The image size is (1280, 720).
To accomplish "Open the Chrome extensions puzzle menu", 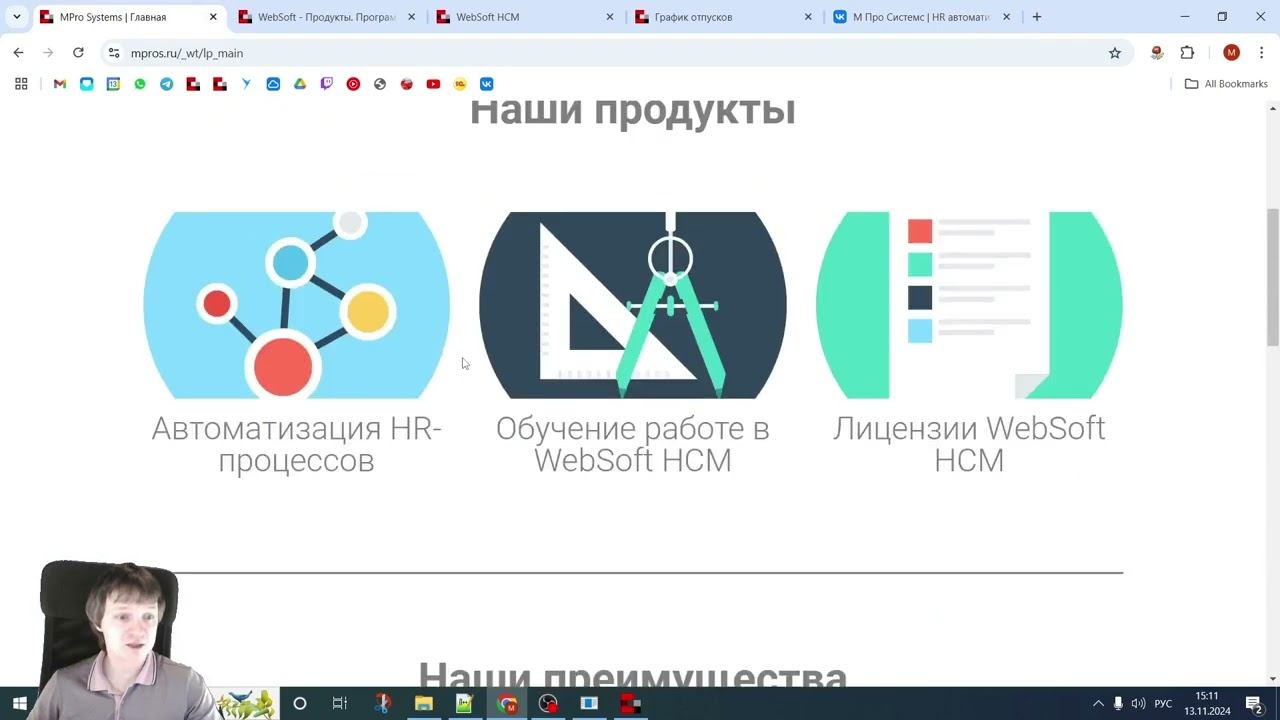I will [1187, 53].
